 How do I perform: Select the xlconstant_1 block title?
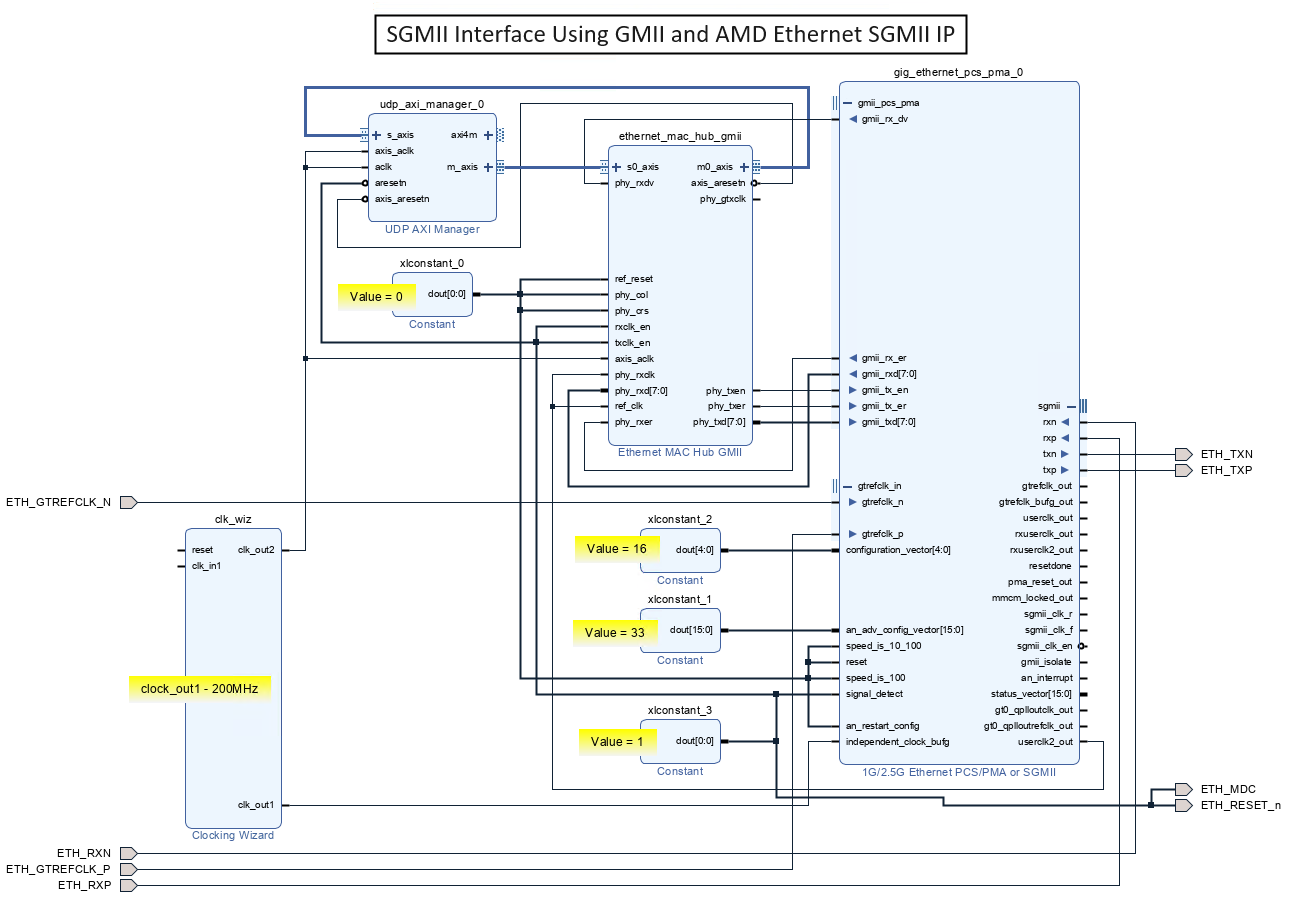680,599
